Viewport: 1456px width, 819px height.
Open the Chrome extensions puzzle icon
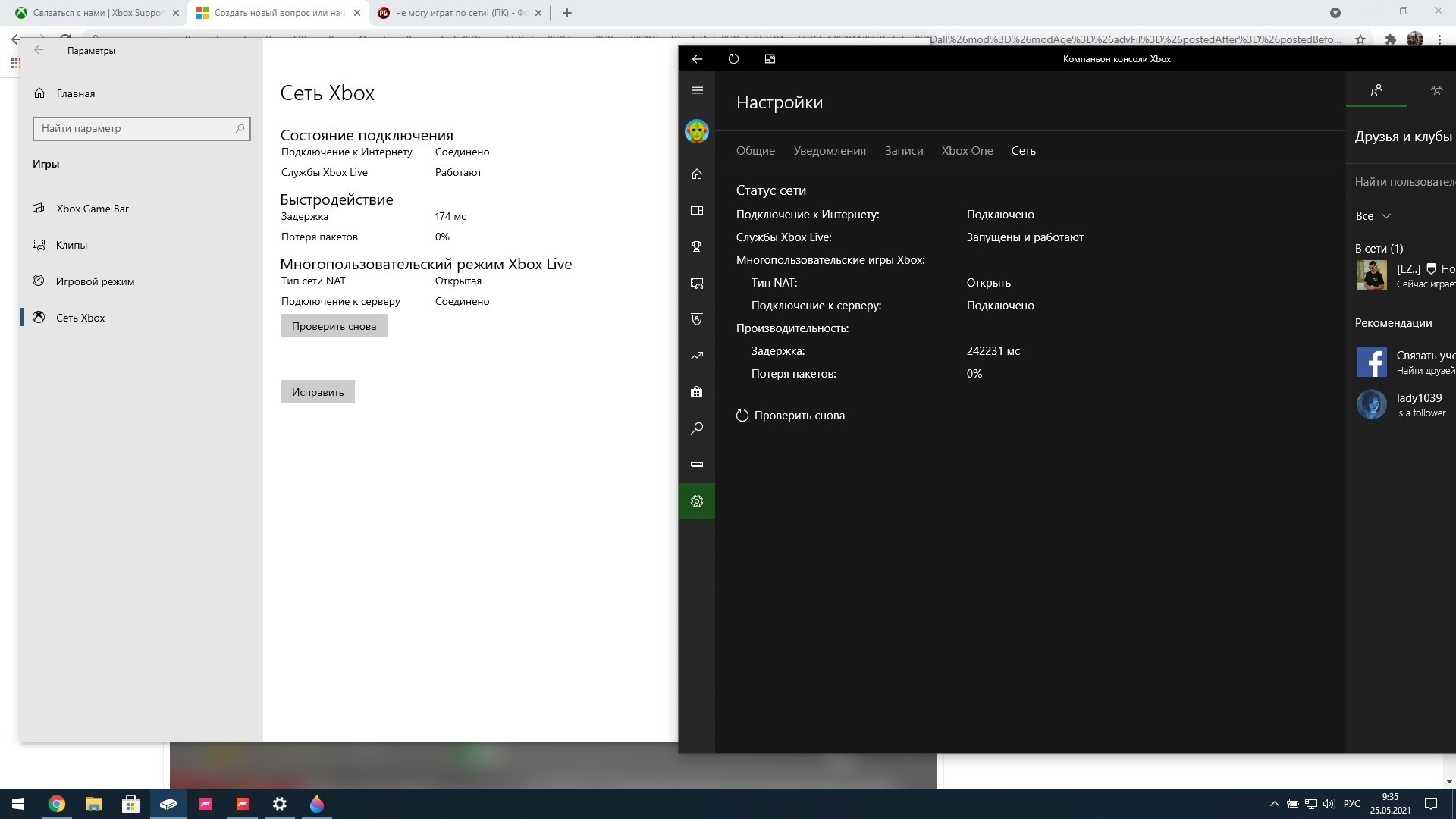click(x=1390, y=39)
